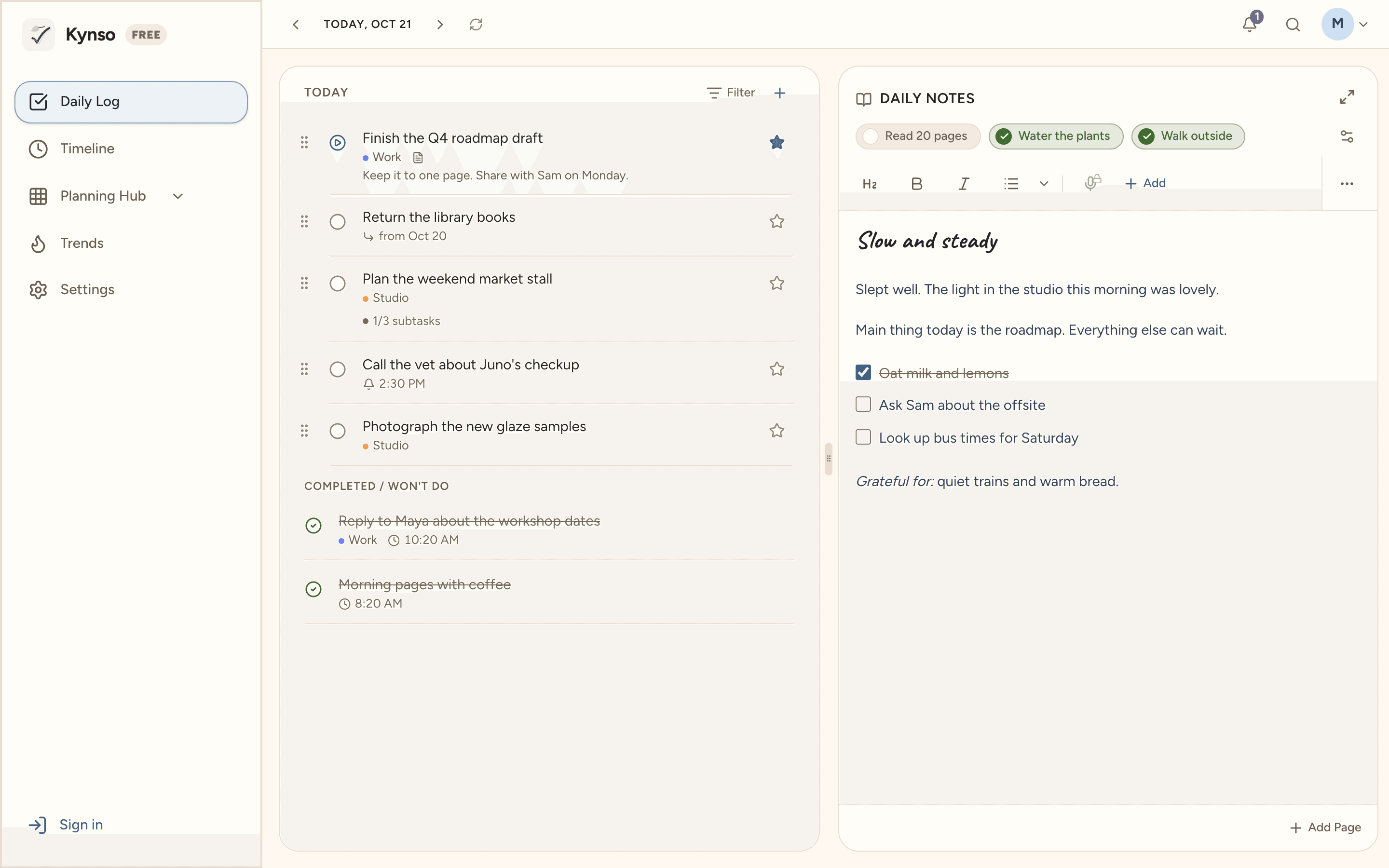
Task: Star the Return the library books task
Action: (x=776, y=222)
